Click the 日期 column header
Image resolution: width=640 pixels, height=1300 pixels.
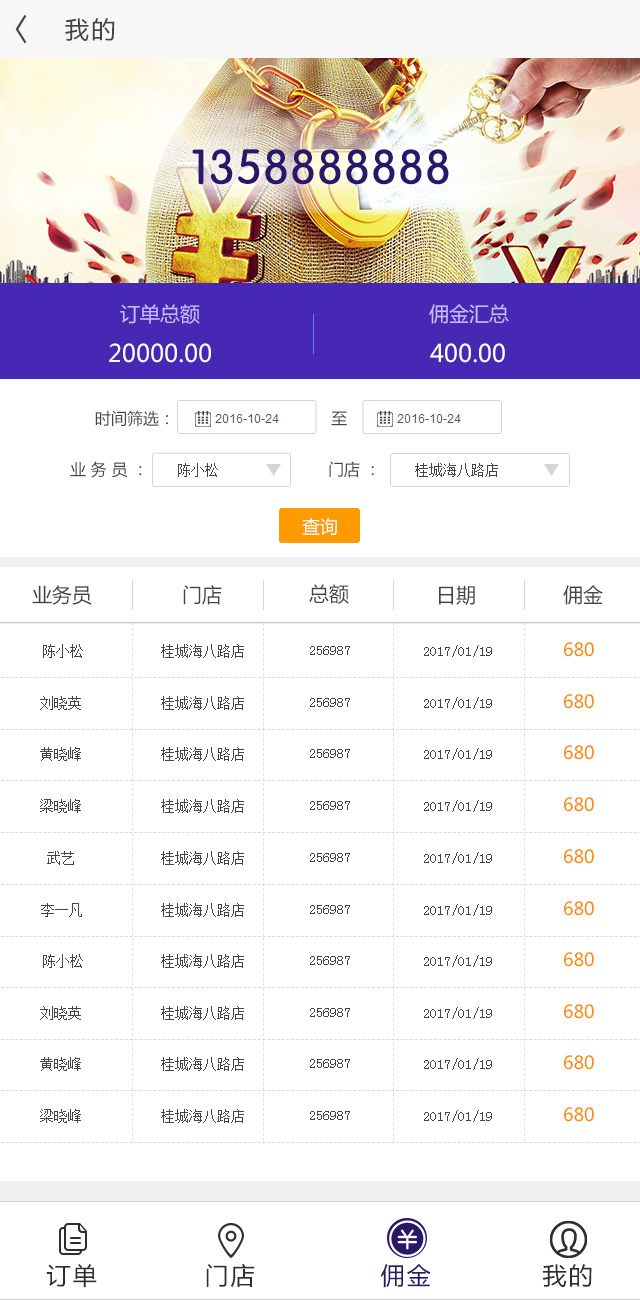click(x=457, y=596)
